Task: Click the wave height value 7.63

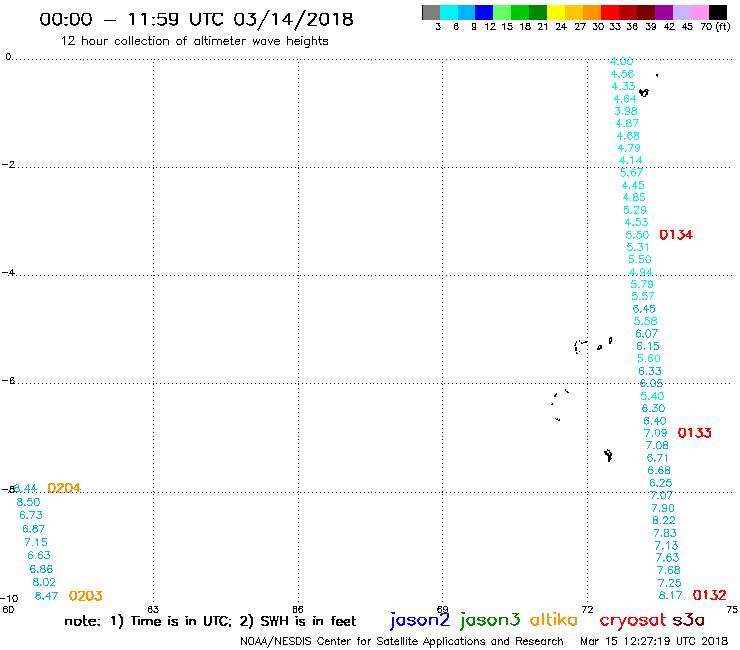Action: [x=667, y=557]
